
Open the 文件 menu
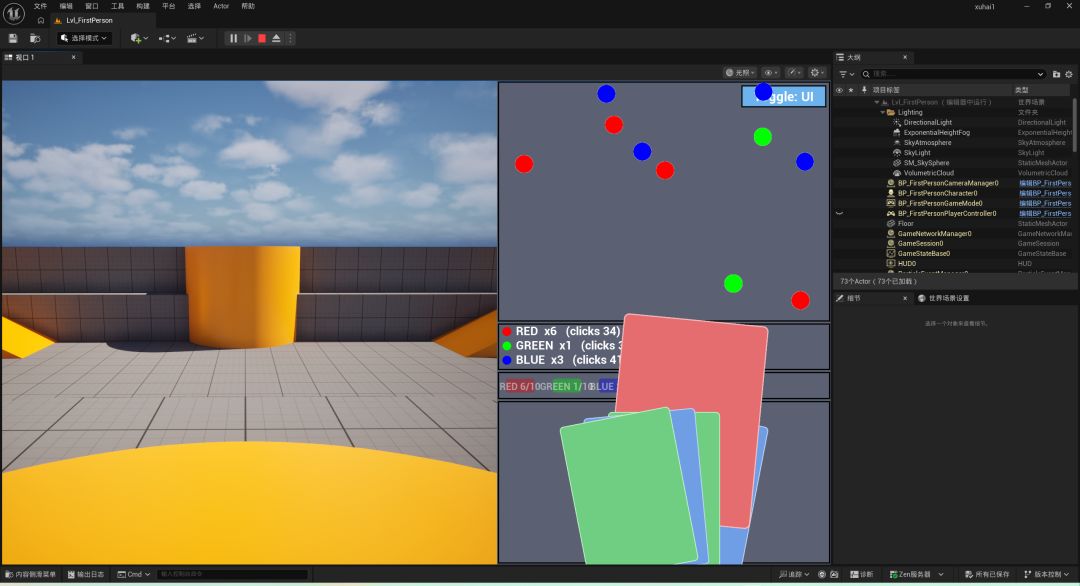(x=41, y=6)
